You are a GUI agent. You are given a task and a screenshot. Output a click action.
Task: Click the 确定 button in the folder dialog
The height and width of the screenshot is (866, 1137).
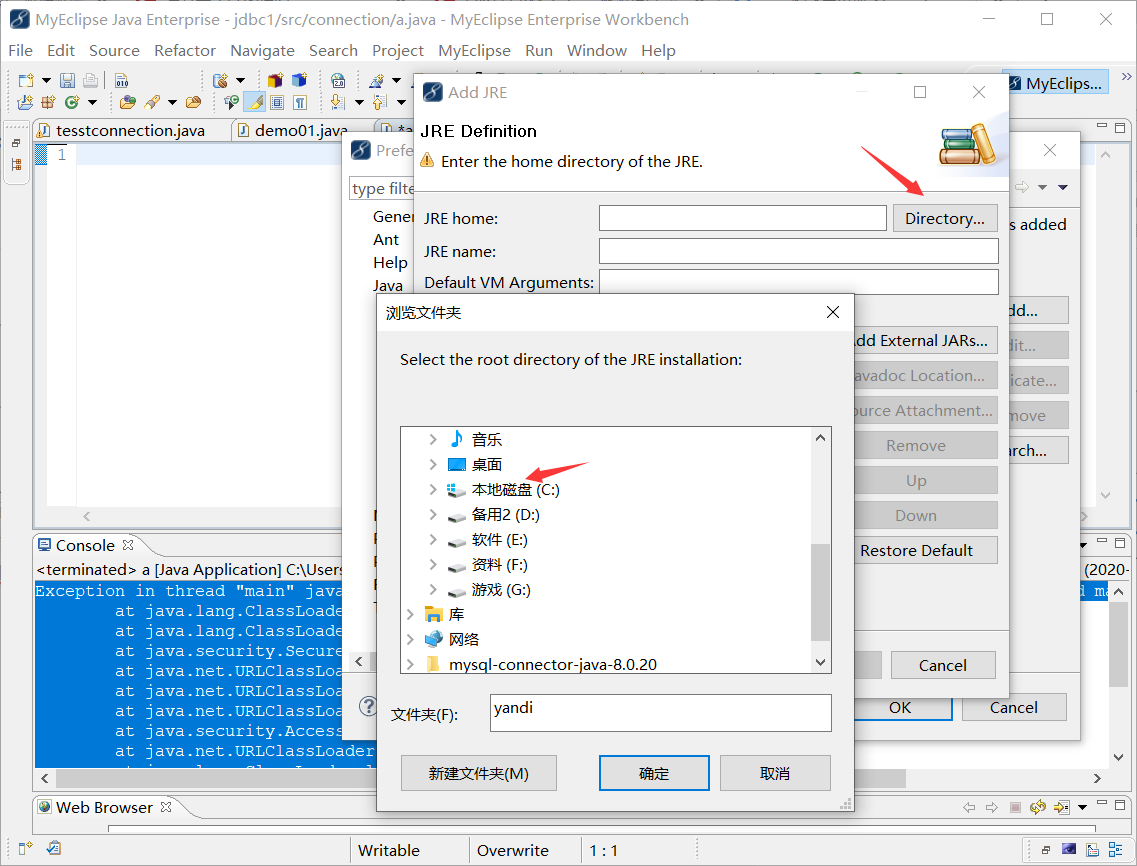pyautogui.click(x=654, y=772)
